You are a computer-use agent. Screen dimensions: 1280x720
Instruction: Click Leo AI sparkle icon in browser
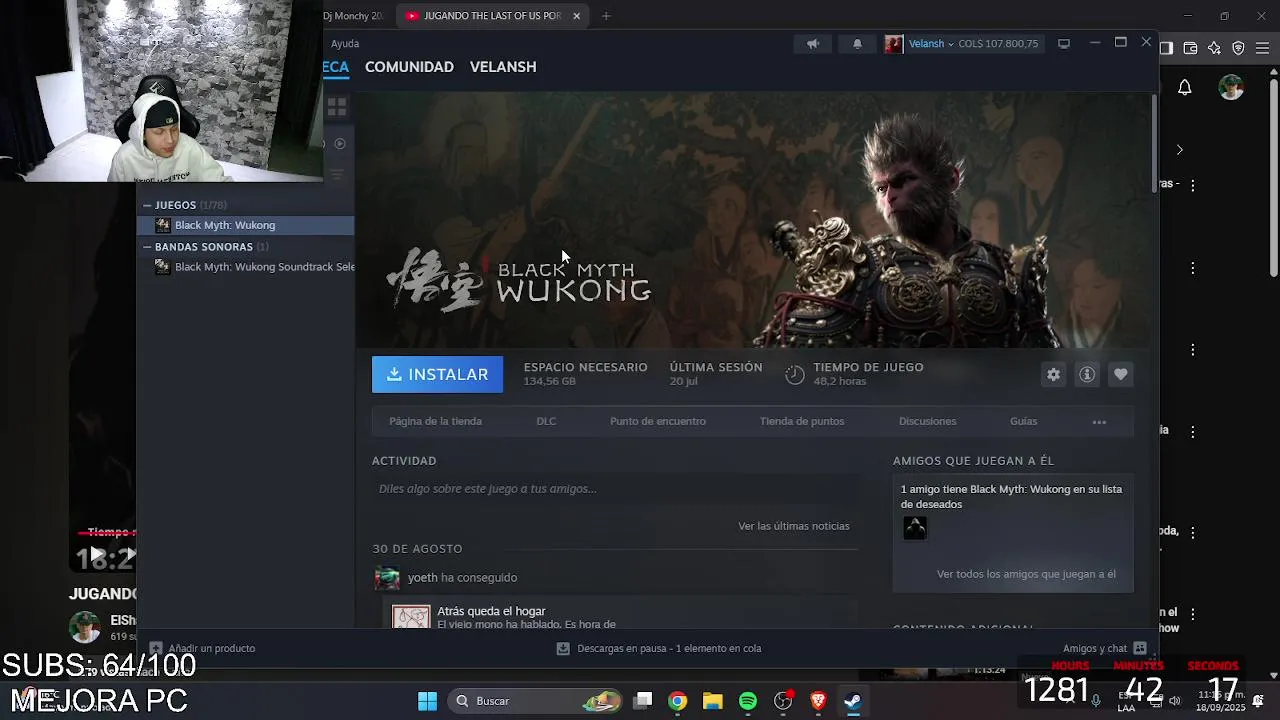pos(1214,48)
